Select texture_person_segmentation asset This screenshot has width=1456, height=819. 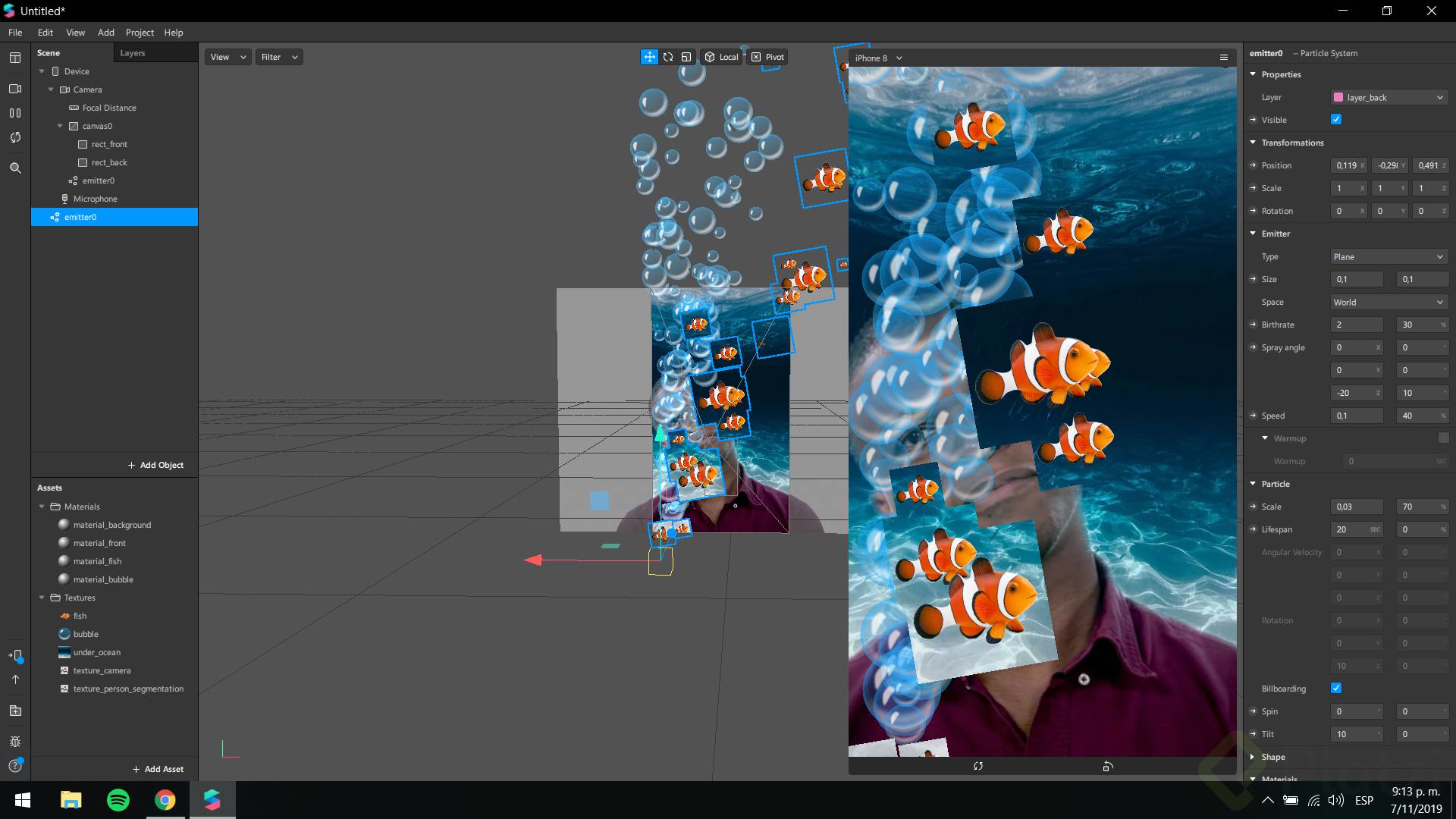(x=128, y=689)
